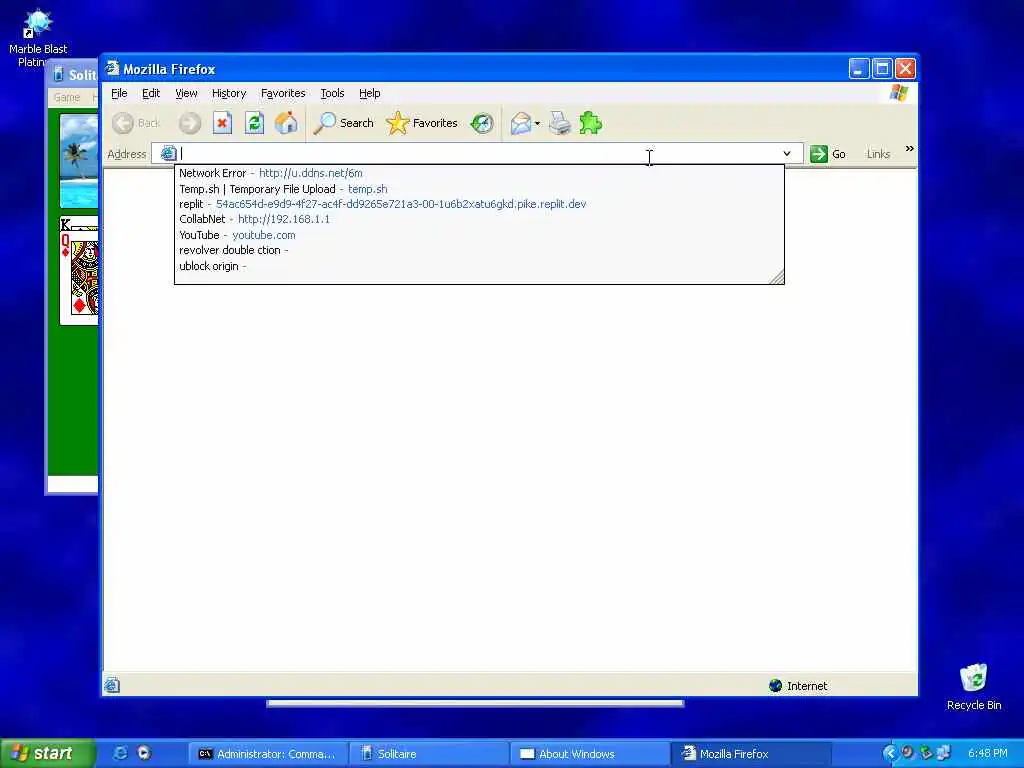Click the palm tree deck in Solitaire

(79, 161)
